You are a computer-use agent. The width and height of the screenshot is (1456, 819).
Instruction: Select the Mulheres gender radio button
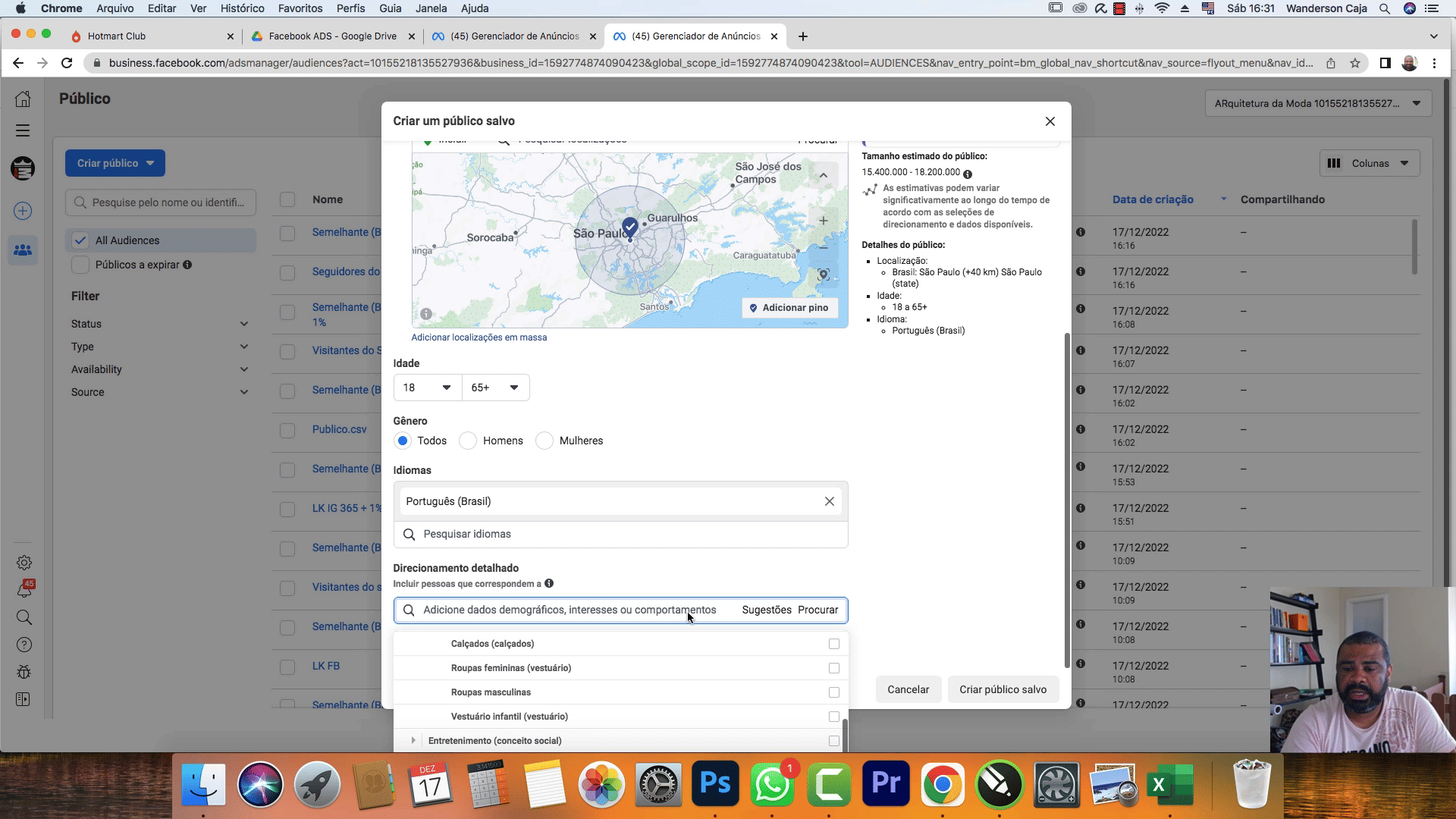tap(544, 441)
